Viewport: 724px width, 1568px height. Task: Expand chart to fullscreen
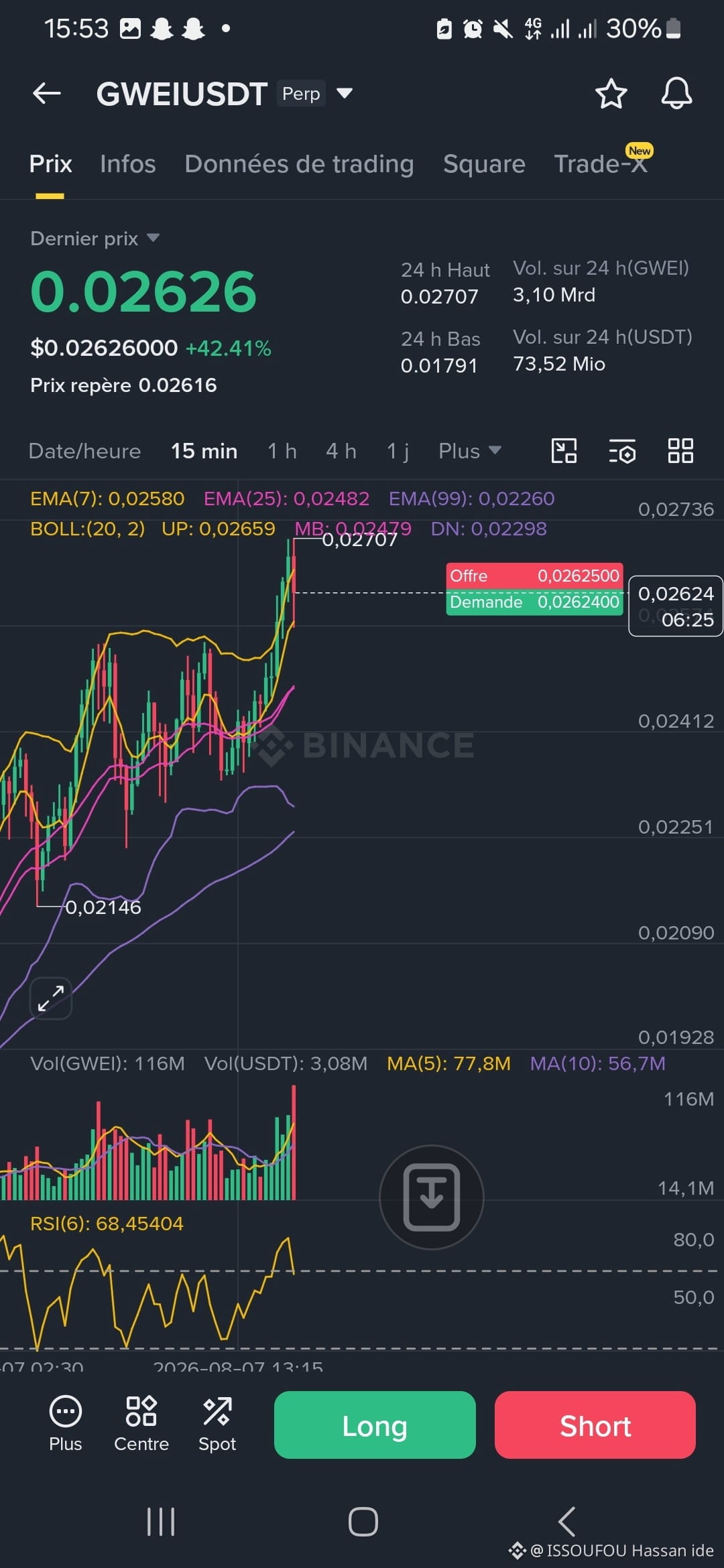tap(51, 998)
